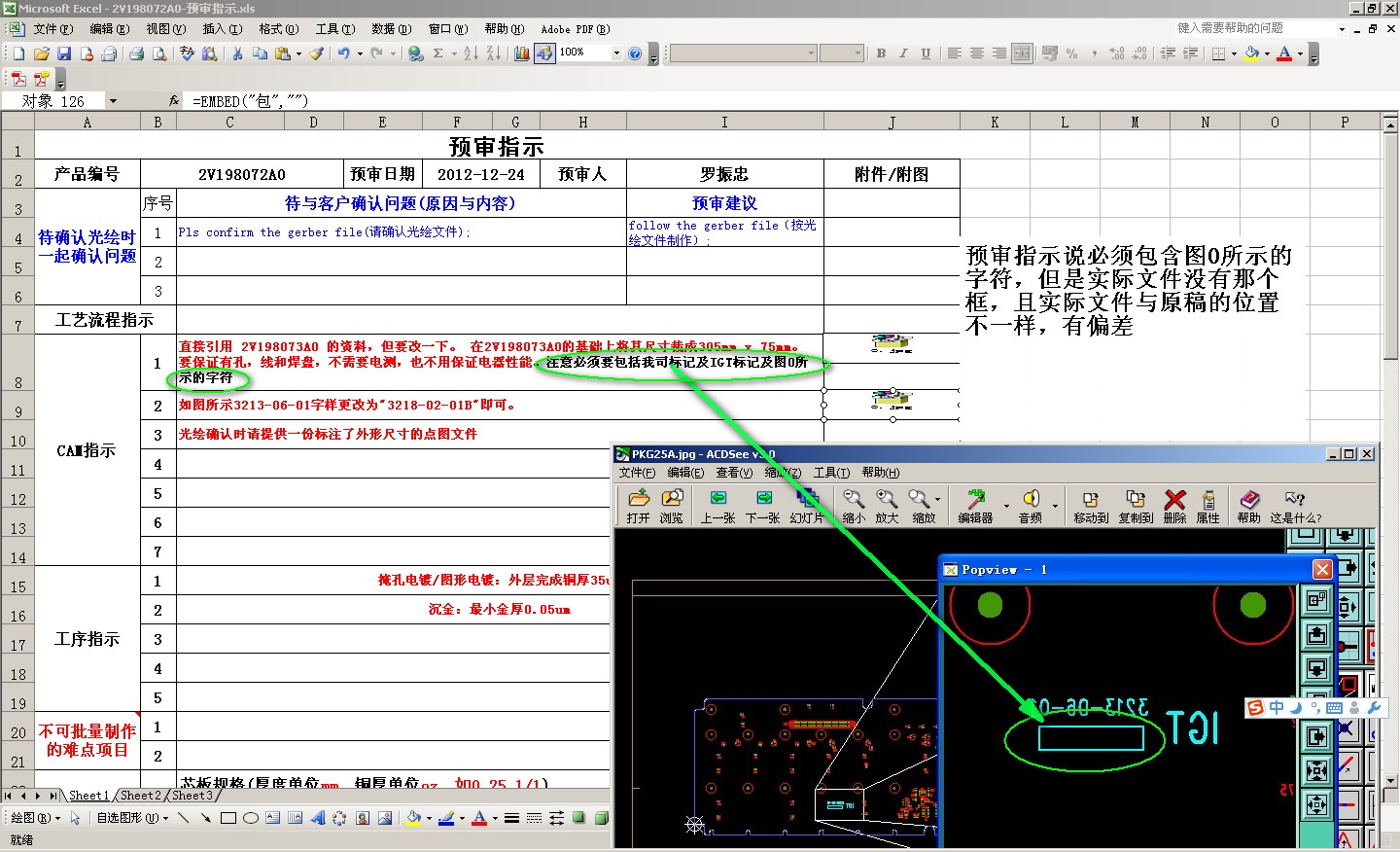The width and height of the screenshot is (1400, 852).
Task: Open the 插入 menu in Excel
Action: 222,29
